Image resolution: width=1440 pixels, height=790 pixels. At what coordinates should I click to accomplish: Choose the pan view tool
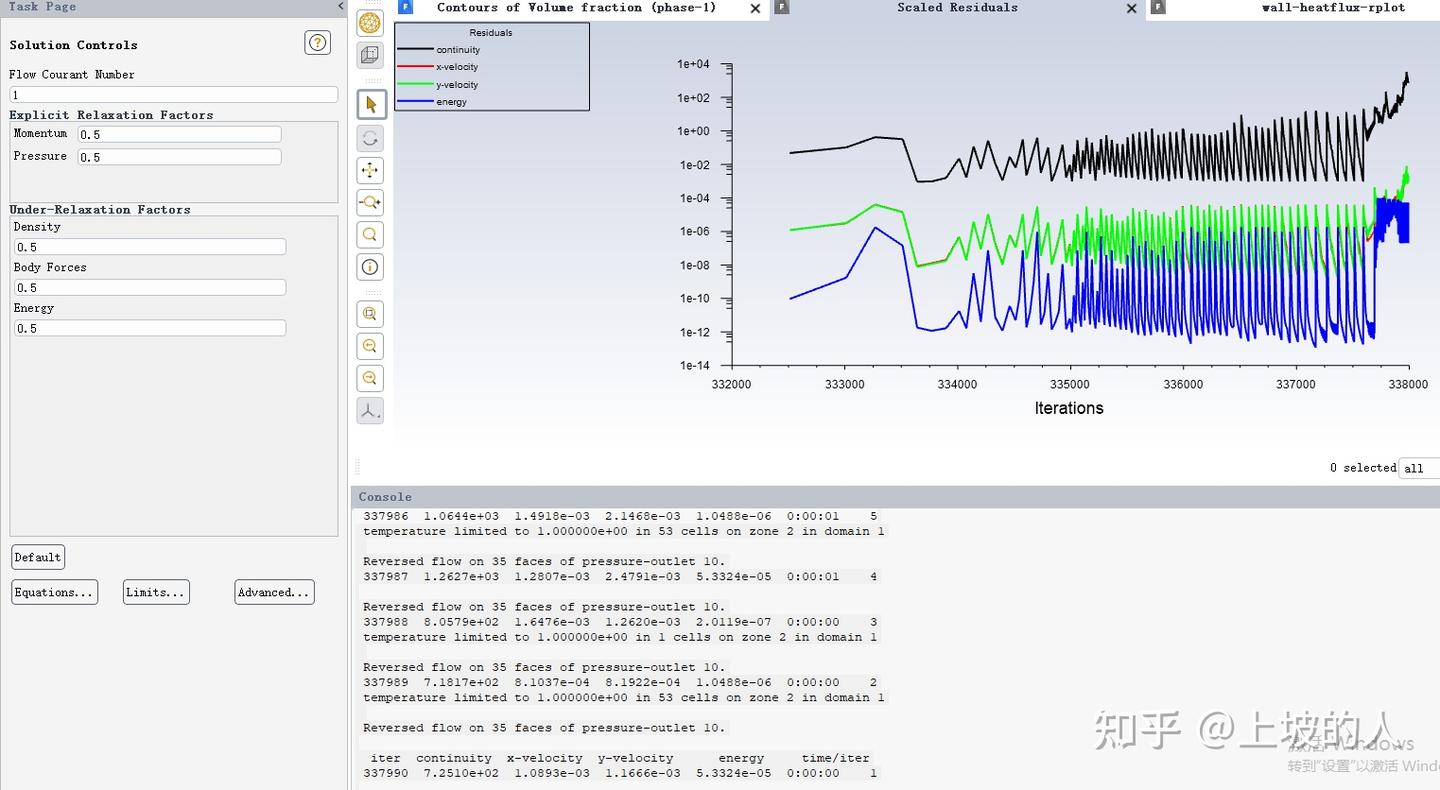[x=370, y=170]
